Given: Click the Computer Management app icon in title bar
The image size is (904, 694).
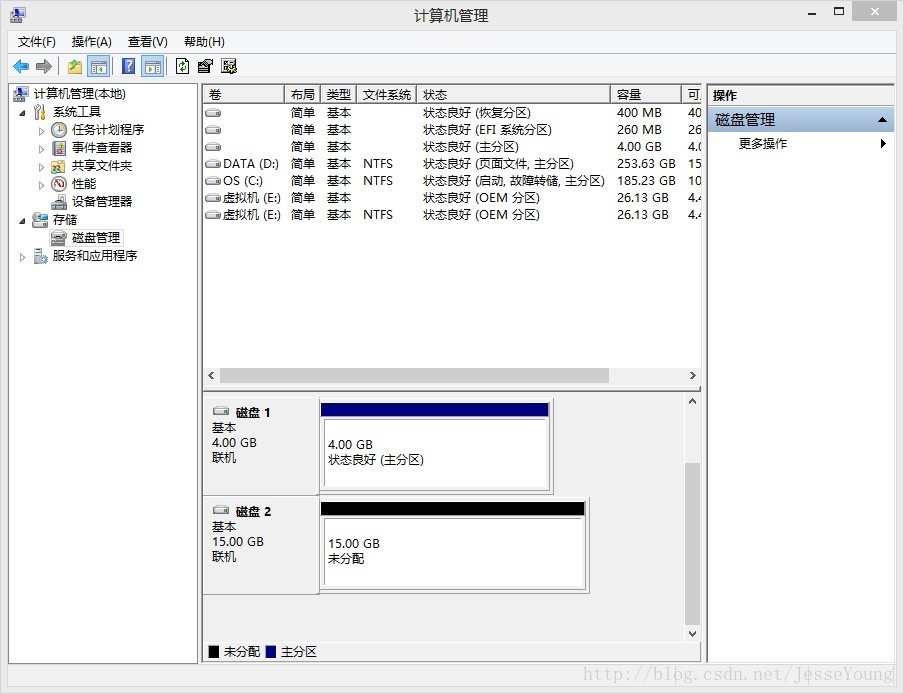Looking at the screenshot, I should point(18,14).
